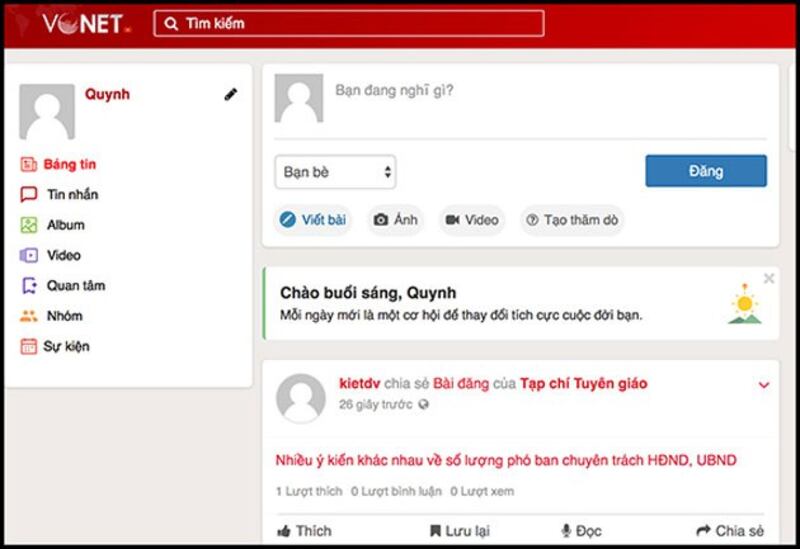Add a photo with Ảnh button
Viewport: 800px width, 549px height.
click(x=395, y=220)
